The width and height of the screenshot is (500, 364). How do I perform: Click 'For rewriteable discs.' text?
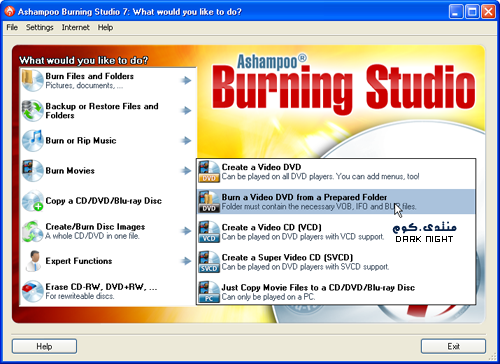click(x=80, y=296)
